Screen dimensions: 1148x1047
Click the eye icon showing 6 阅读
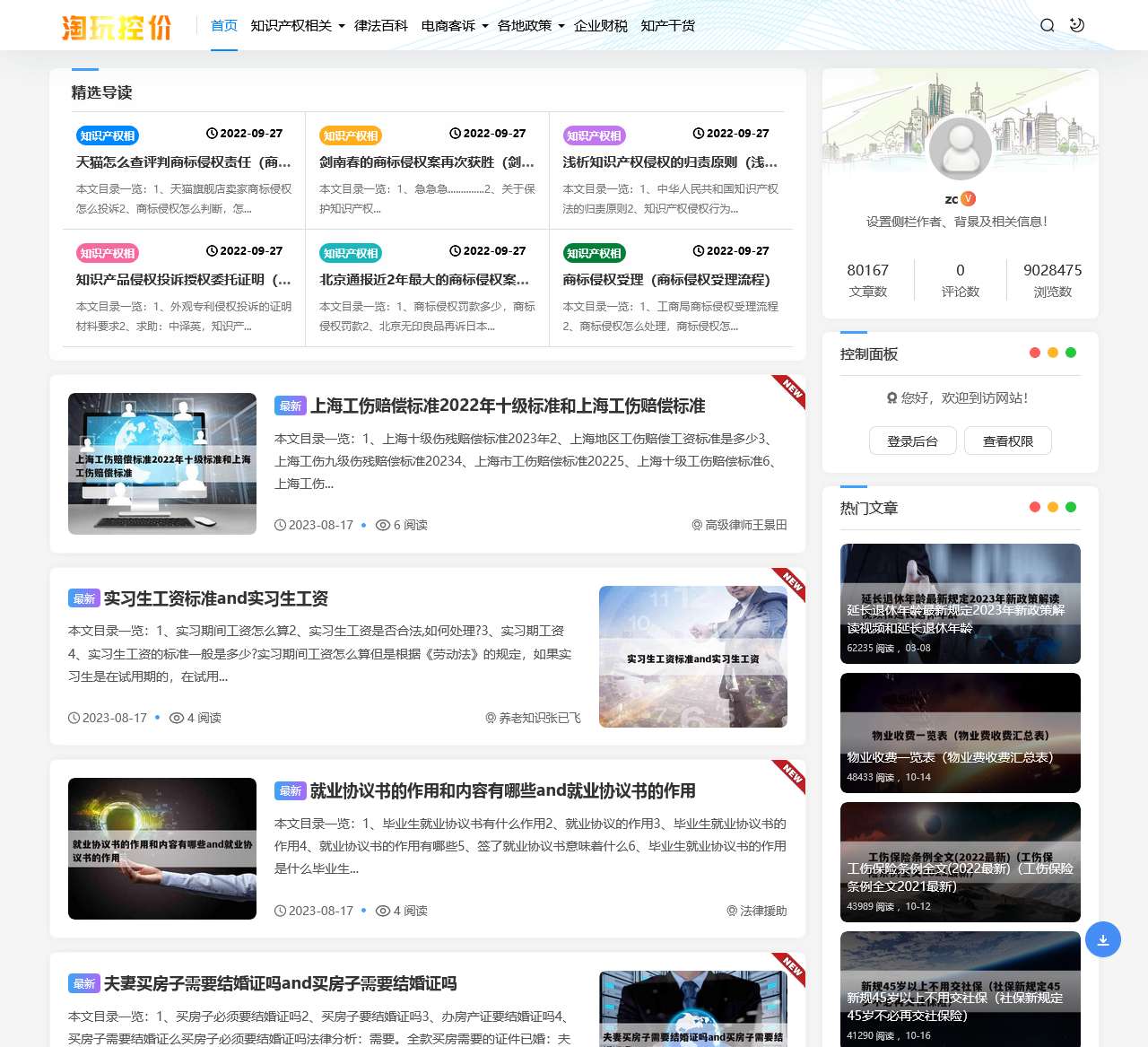point(384,525)
